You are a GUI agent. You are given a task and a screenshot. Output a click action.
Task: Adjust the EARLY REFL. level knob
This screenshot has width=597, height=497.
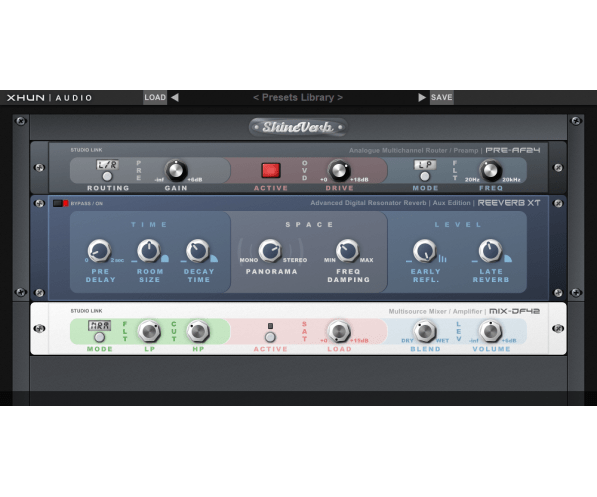[x=425, y=251]
